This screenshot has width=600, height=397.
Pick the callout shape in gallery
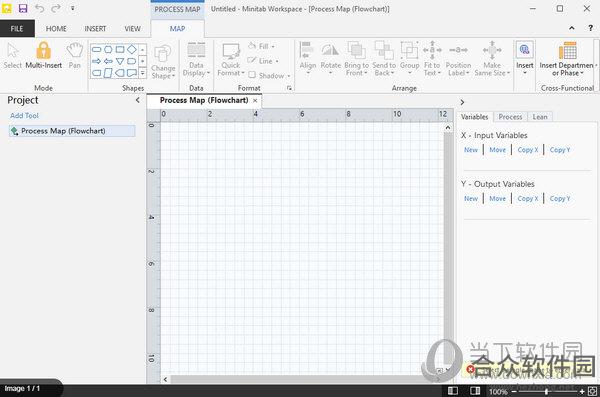click(x=132, y=73)
